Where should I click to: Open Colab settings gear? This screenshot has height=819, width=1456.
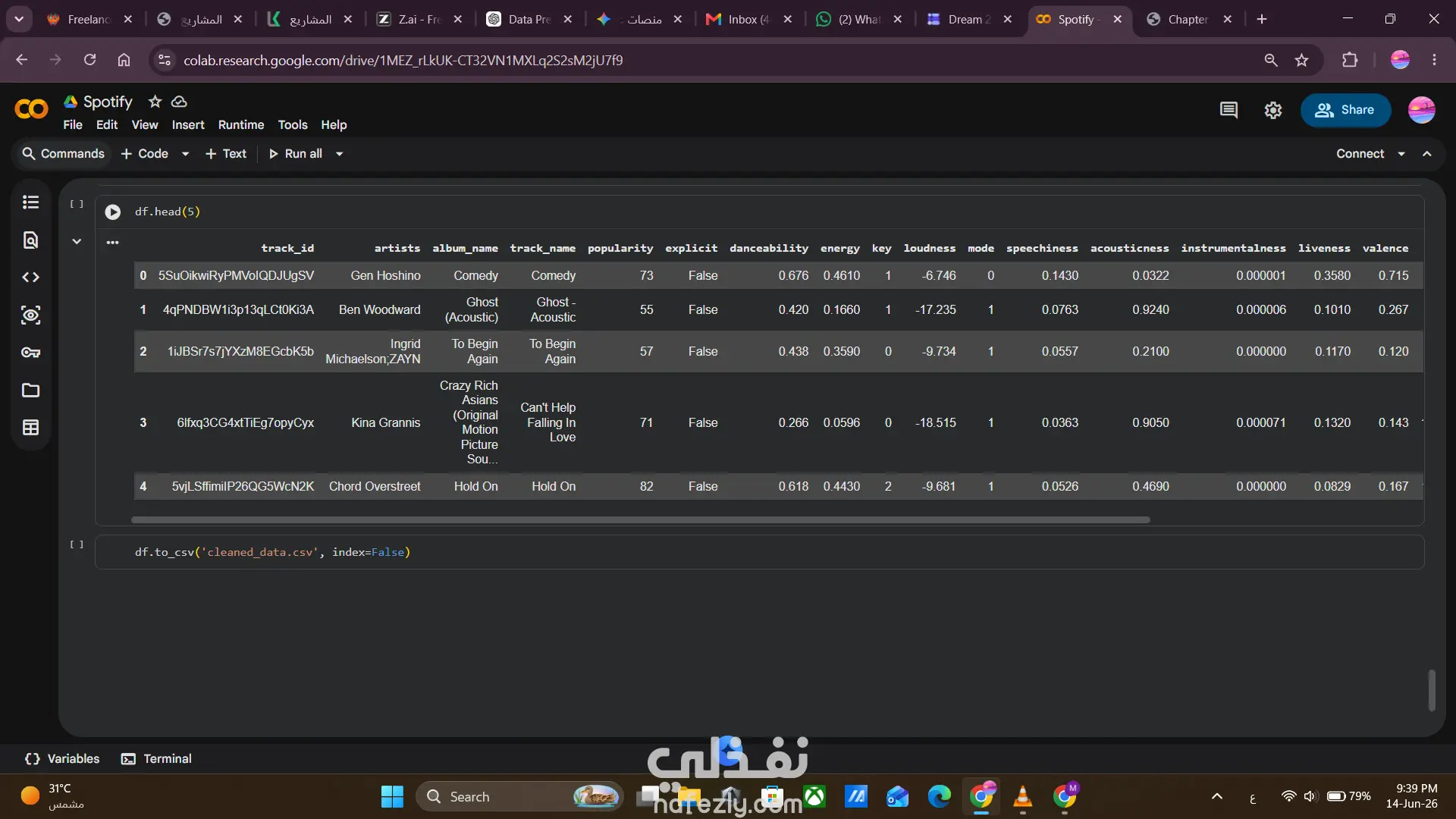1273,111
